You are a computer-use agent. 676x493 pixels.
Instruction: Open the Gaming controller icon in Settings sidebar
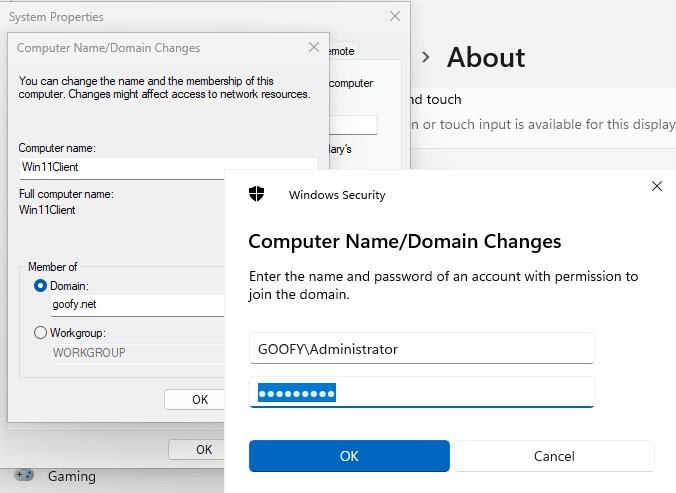[24, 475]
